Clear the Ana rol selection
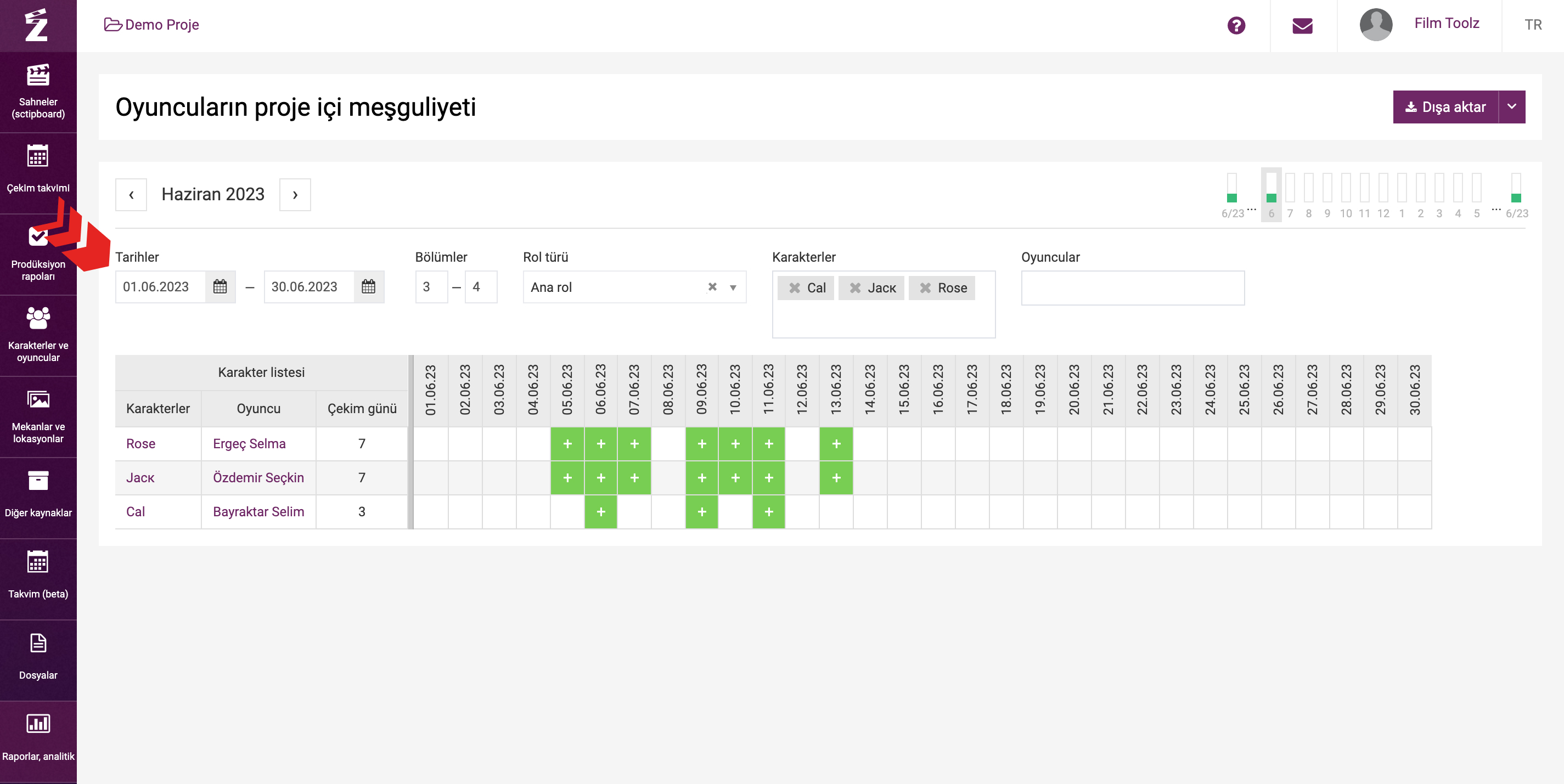This screenshot has width=1564, height=784. tap(712, 286)
